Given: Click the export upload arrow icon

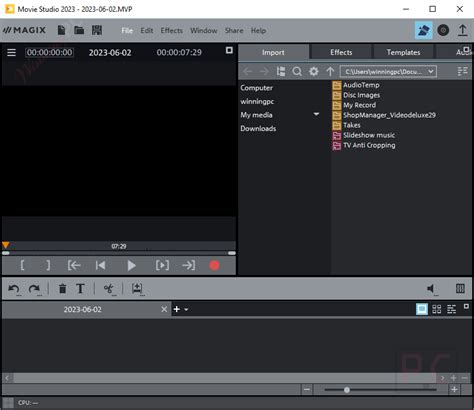Looking at the screenshot, I should click(x=462, y=30).
